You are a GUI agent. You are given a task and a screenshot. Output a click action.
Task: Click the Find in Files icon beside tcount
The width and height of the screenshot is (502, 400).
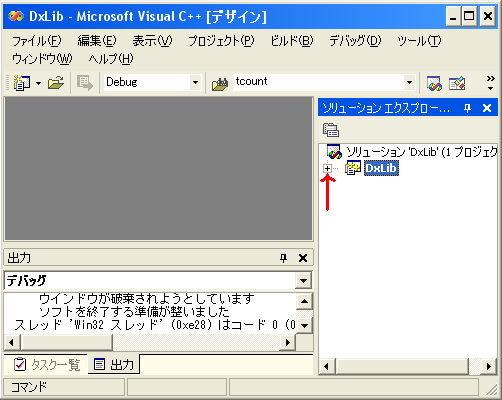tap(220, 83)
